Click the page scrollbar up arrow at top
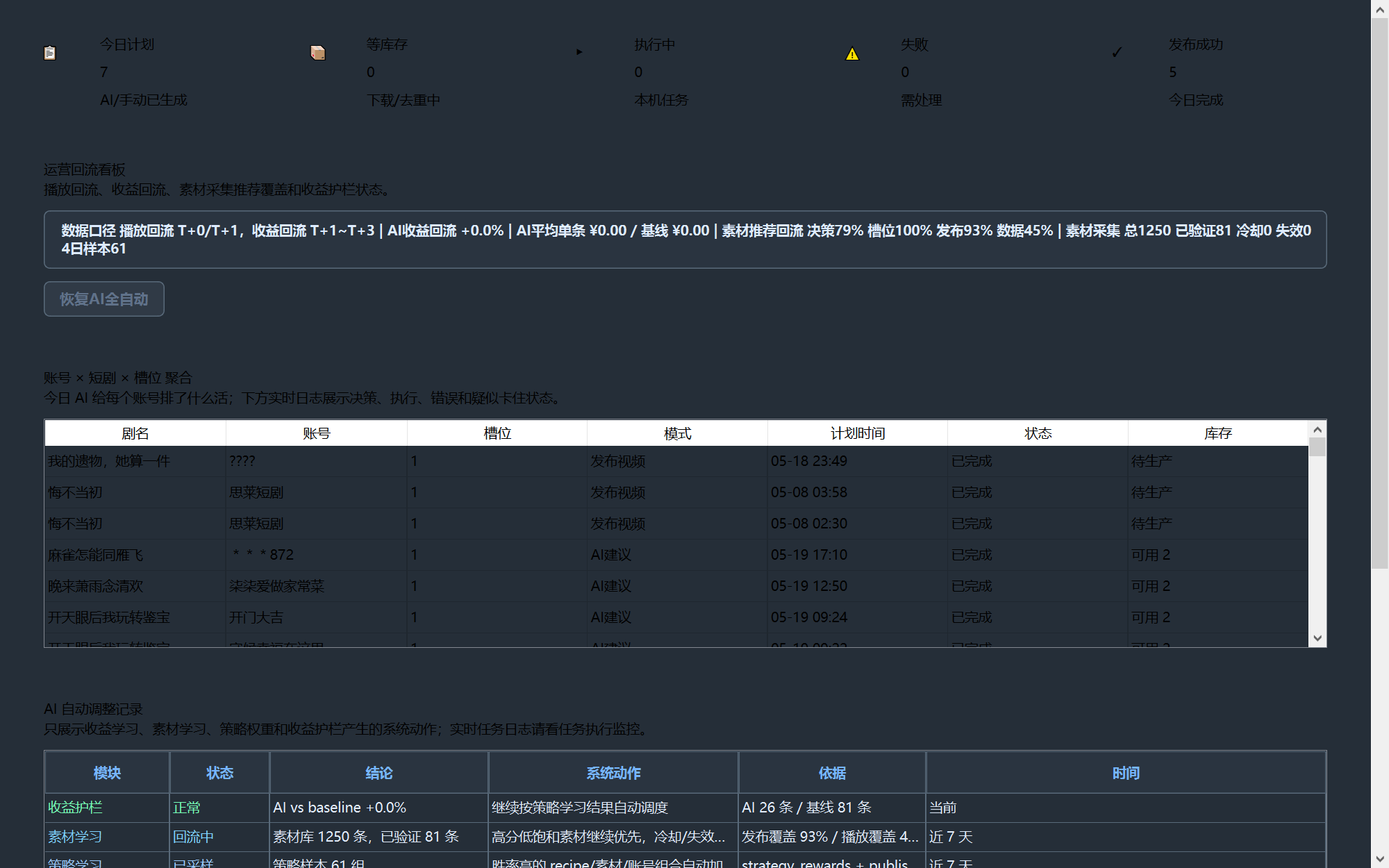The width and height of the screenshot is (1389, 868). (x=1380, y=9)
